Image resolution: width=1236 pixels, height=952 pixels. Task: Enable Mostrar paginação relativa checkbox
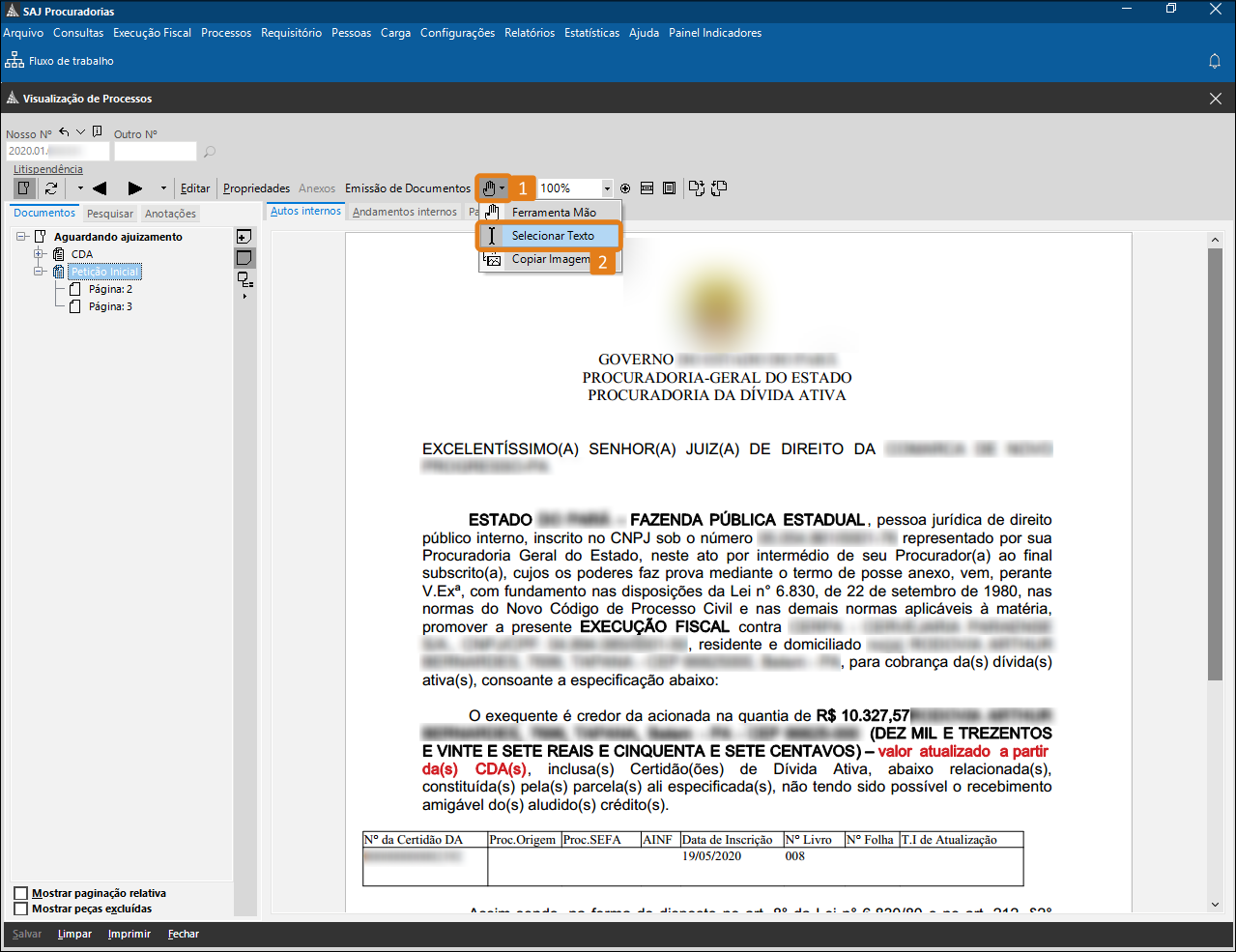[x=21, y=893]
